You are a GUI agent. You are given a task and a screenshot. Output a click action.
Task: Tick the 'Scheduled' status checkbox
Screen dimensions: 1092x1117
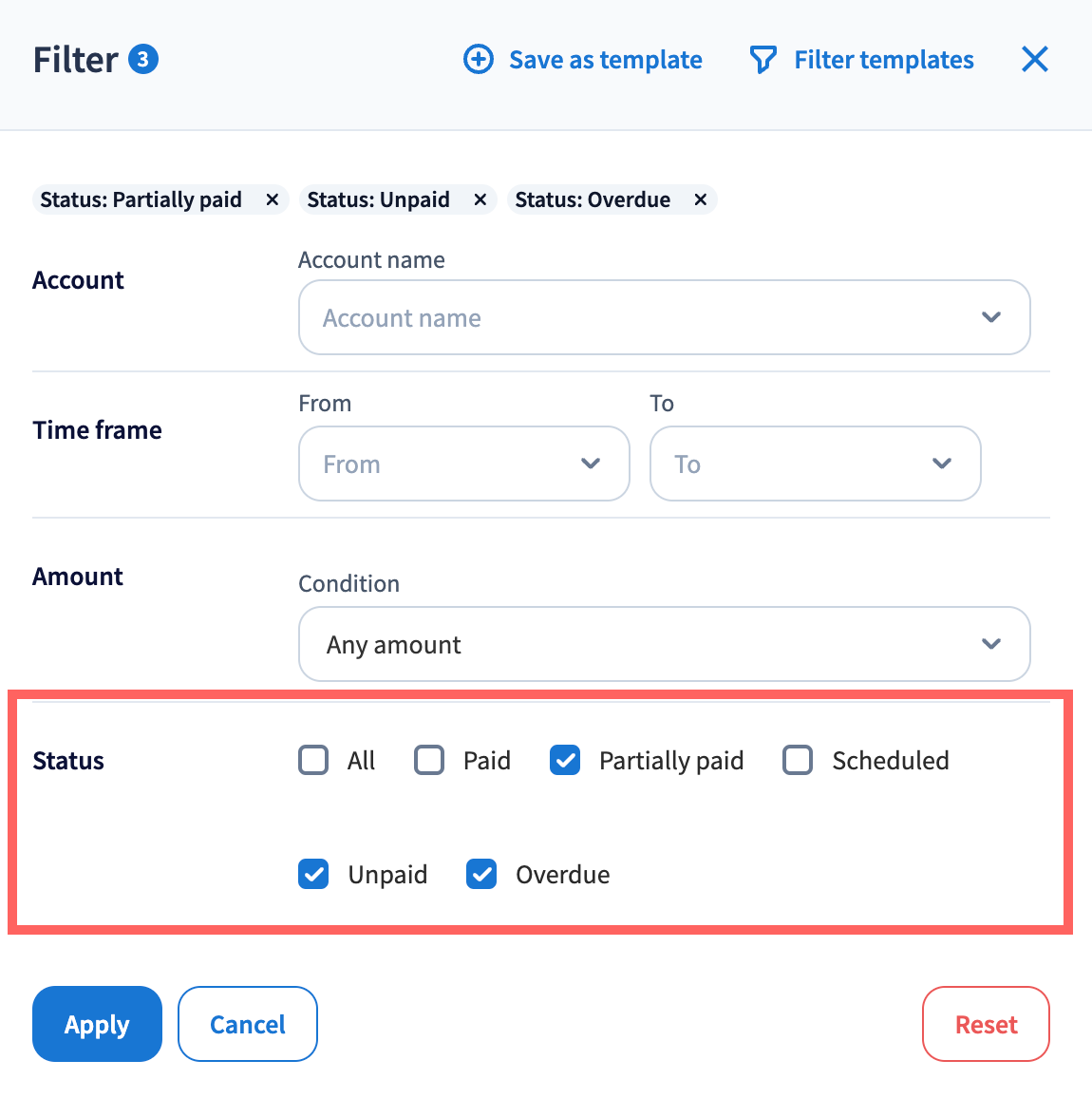coord(798,761)
